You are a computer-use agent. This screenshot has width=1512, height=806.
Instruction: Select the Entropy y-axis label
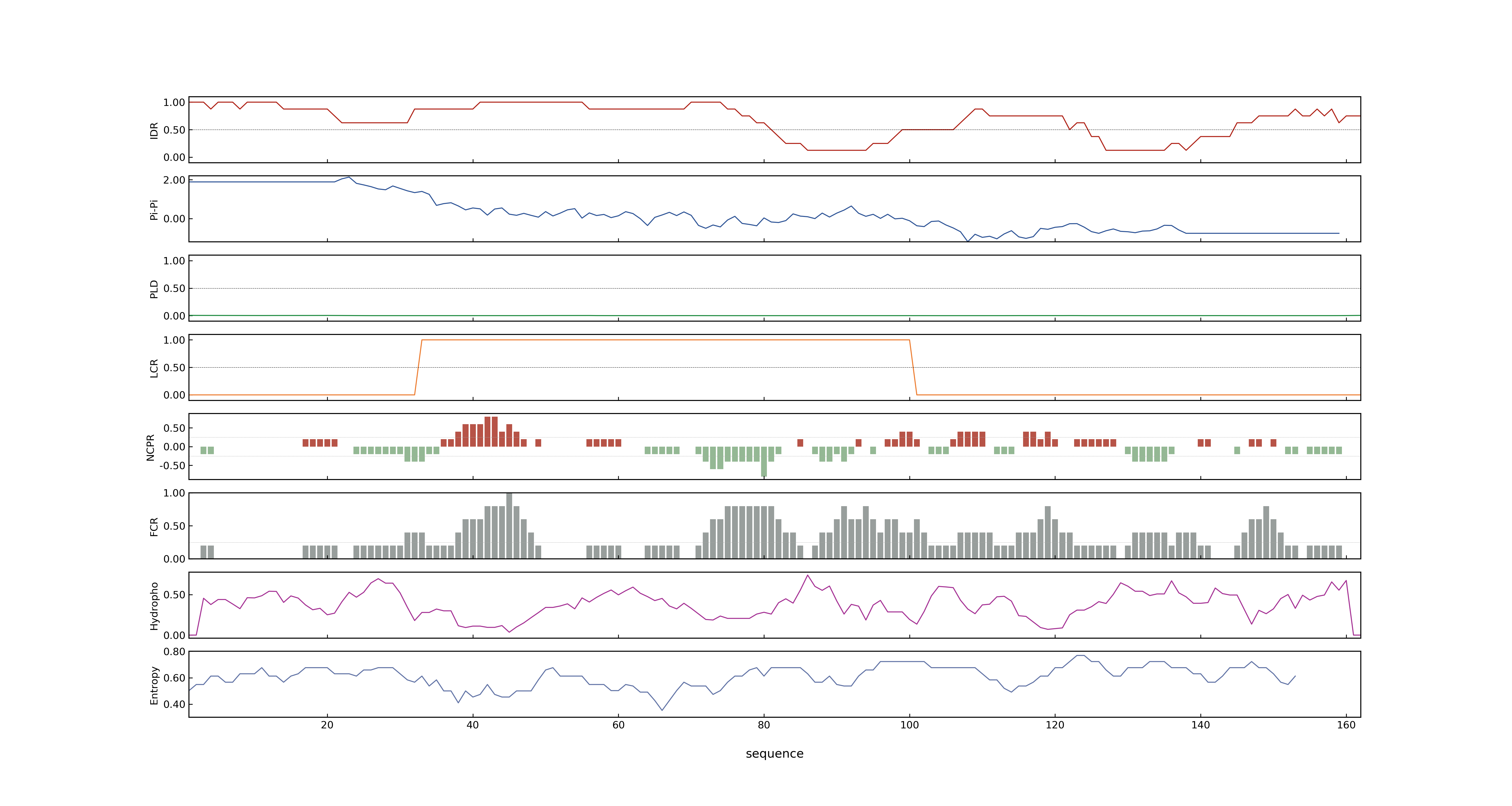point(154,685)
